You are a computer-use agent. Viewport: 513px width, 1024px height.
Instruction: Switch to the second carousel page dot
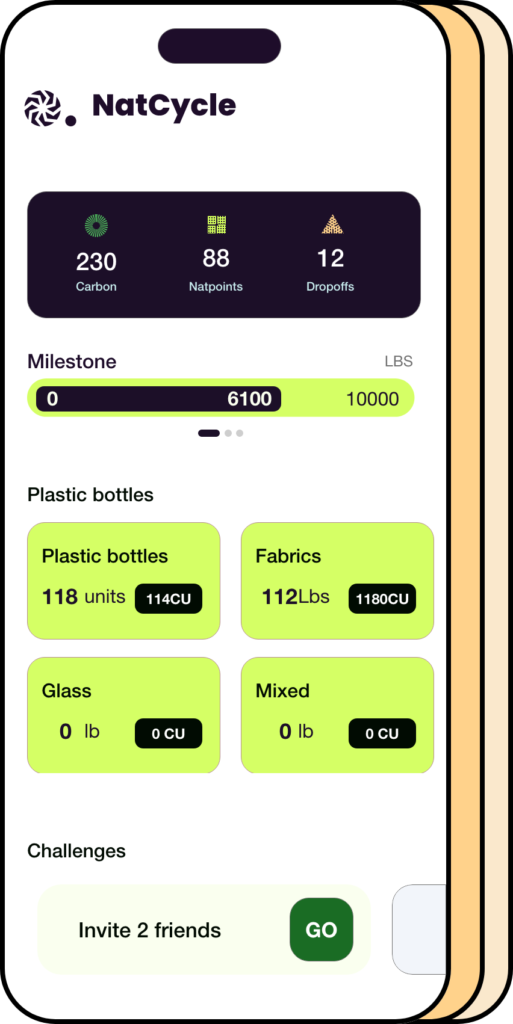pyautogui.click(x=228, y=433)
